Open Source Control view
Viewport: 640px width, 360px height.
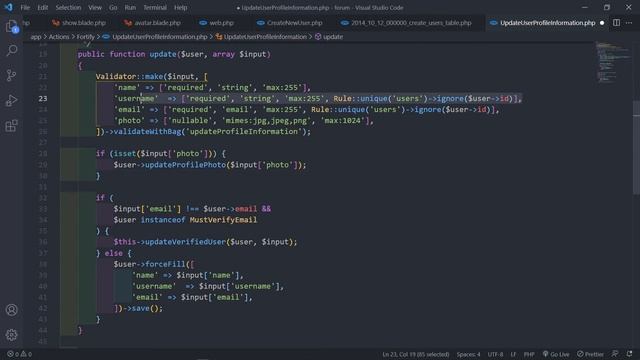point(11,76)
